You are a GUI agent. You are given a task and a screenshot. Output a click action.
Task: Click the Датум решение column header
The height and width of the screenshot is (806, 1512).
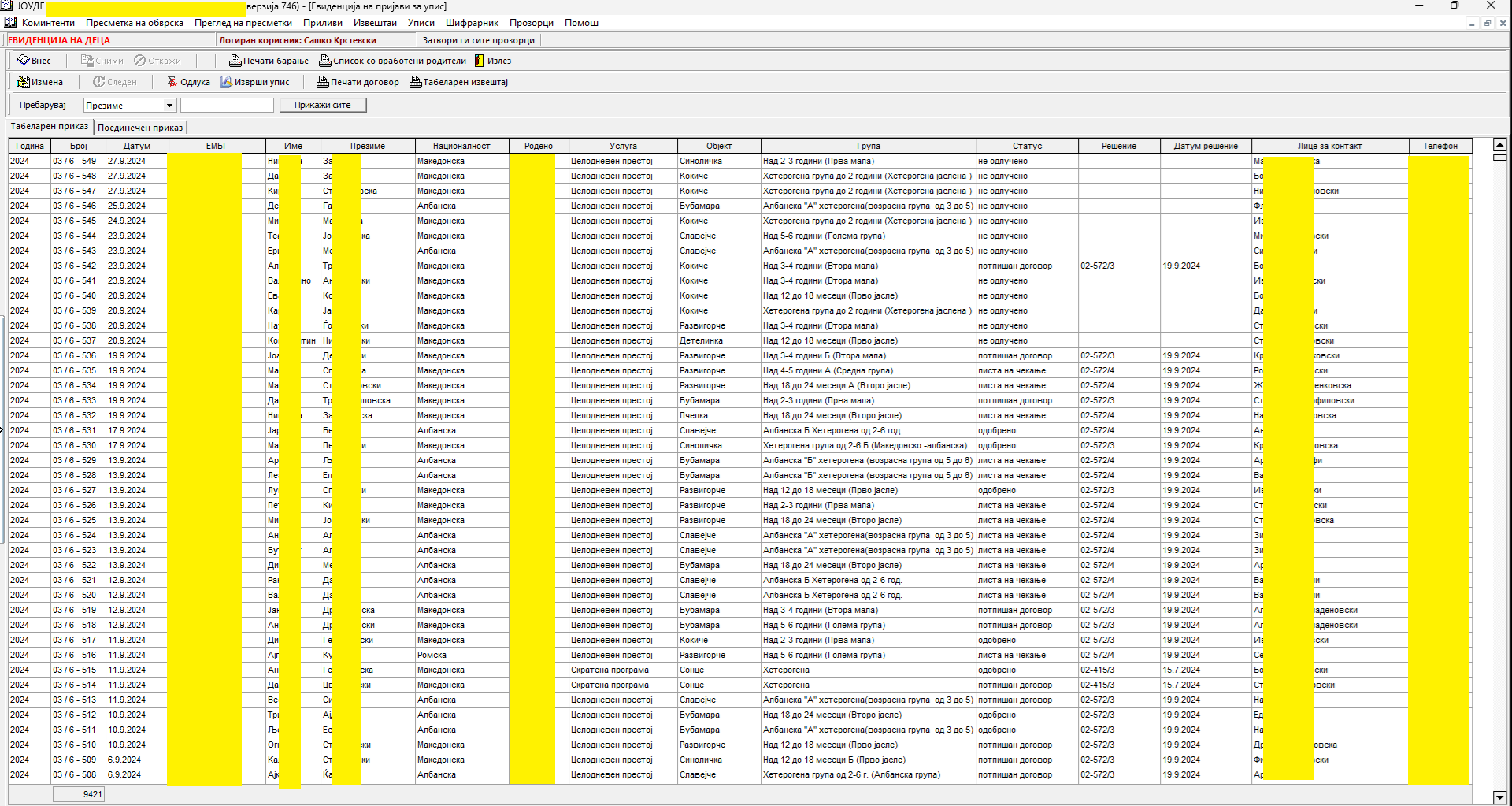(1206, 146)
